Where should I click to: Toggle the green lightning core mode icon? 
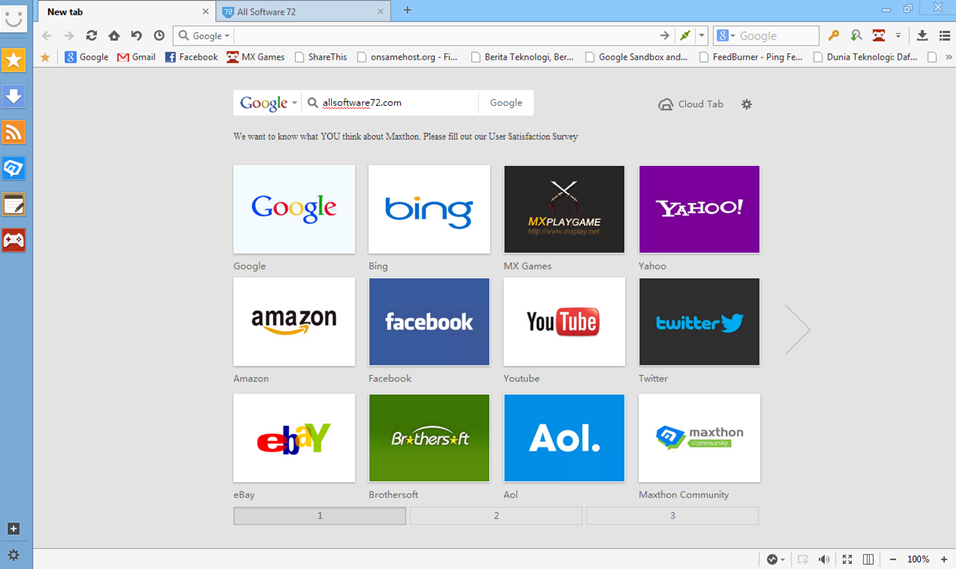685,35
